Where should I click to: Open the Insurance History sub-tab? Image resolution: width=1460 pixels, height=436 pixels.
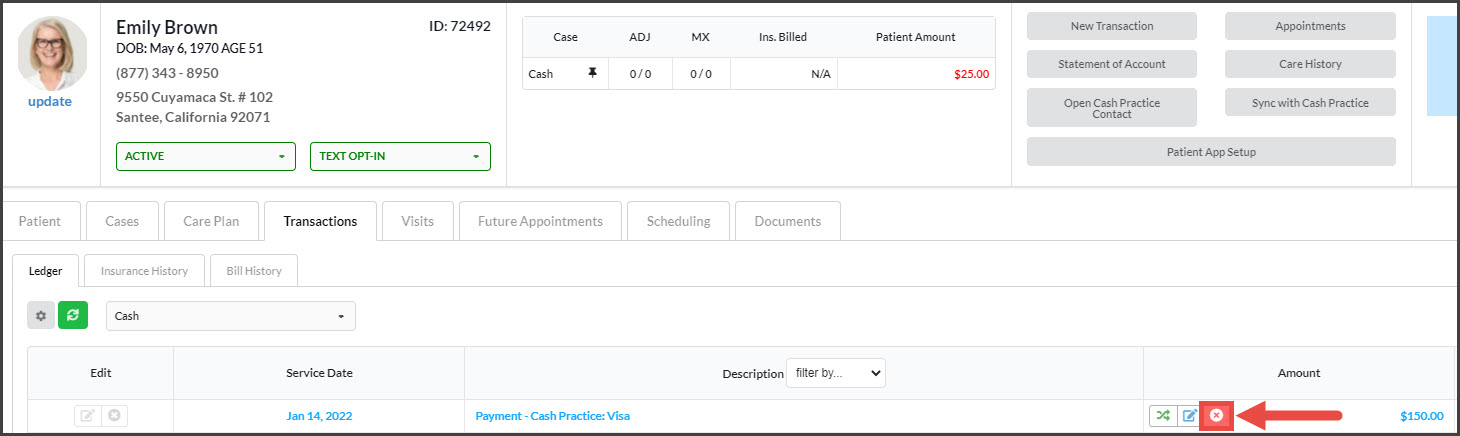pos(144,271)
